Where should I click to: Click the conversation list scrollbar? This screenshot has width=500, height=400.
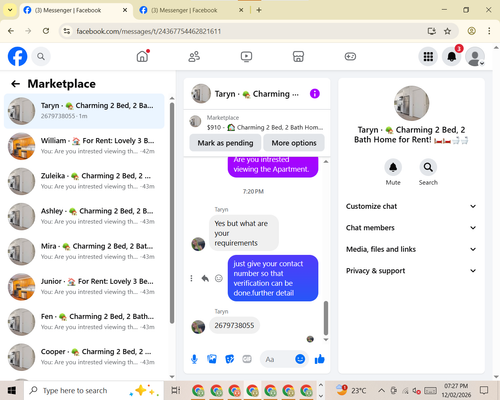(172, 213)
